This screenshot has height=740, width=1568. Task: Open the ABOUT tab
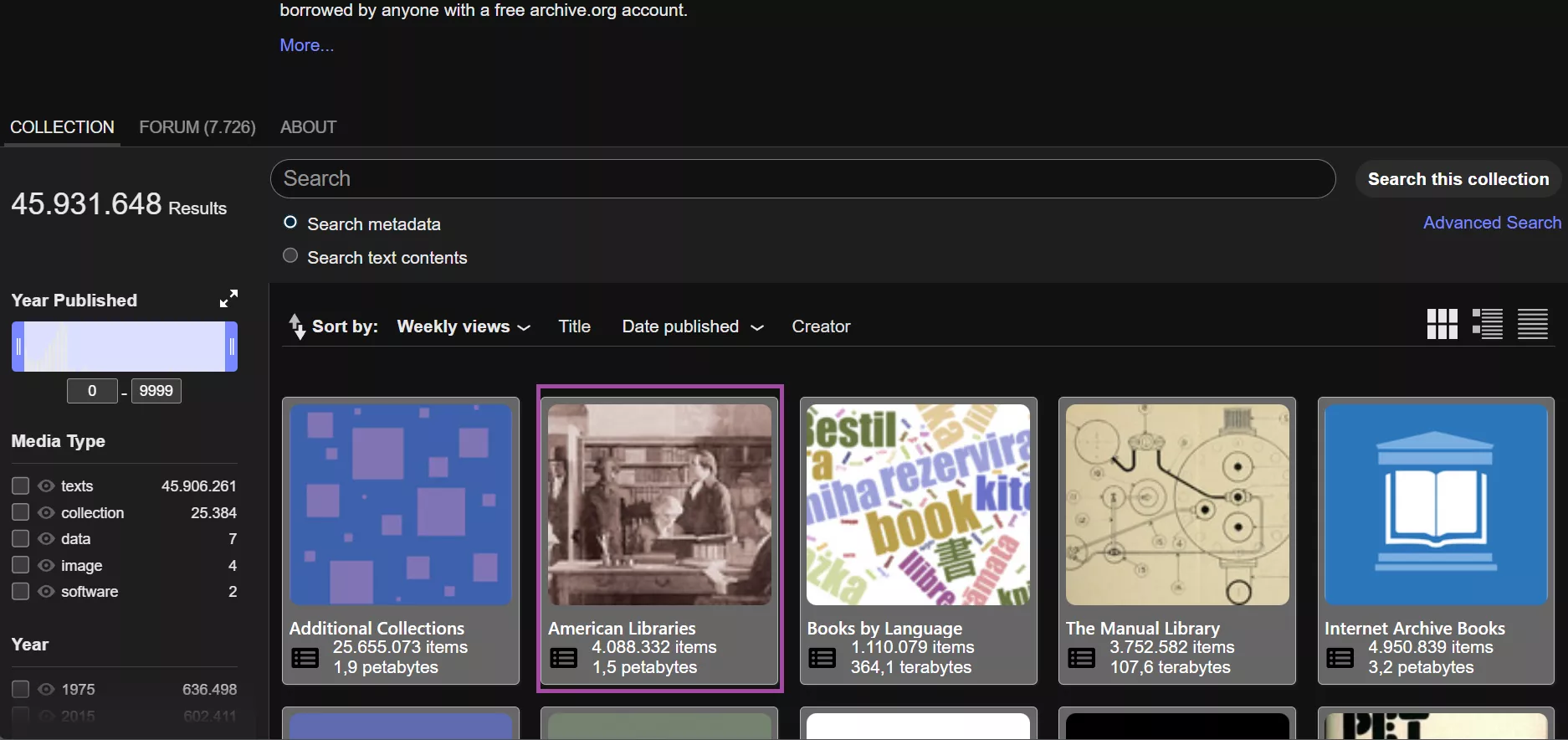tap(308, 127)
